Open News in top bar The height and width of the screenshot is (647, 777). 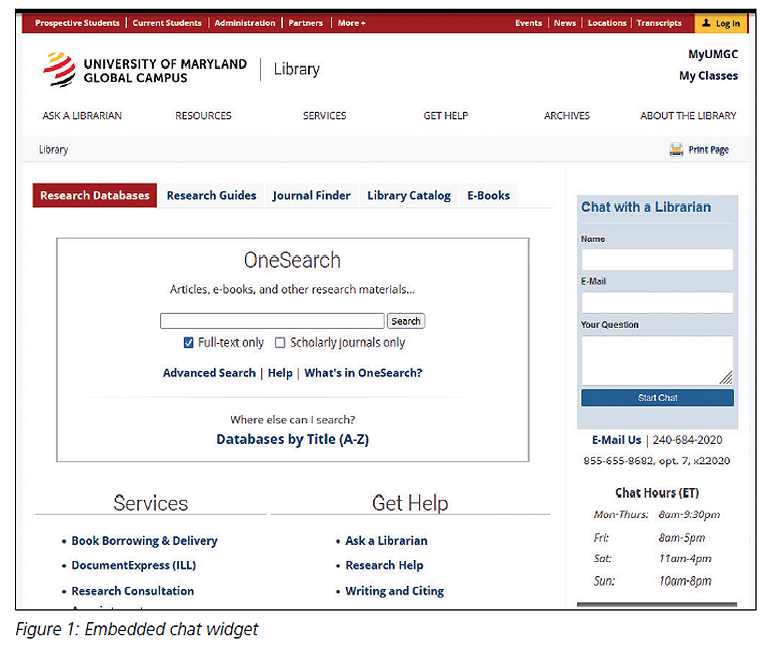(564, 23)
